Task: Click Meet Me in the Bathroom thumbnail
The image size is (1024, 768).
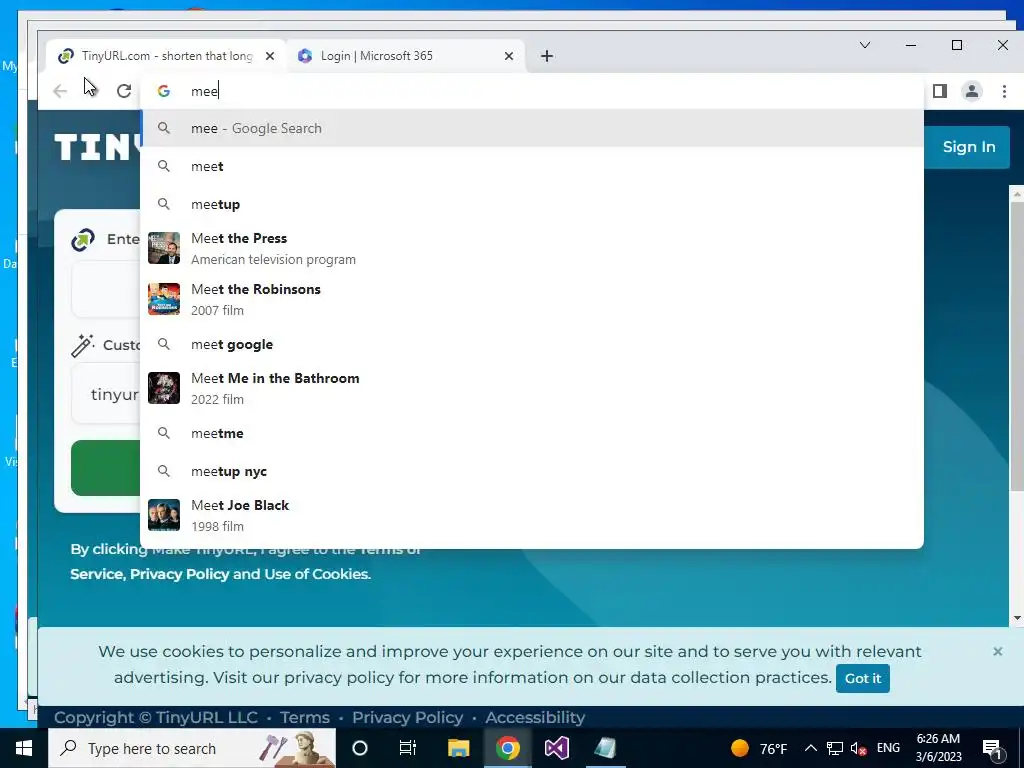Action: [164, 388]
